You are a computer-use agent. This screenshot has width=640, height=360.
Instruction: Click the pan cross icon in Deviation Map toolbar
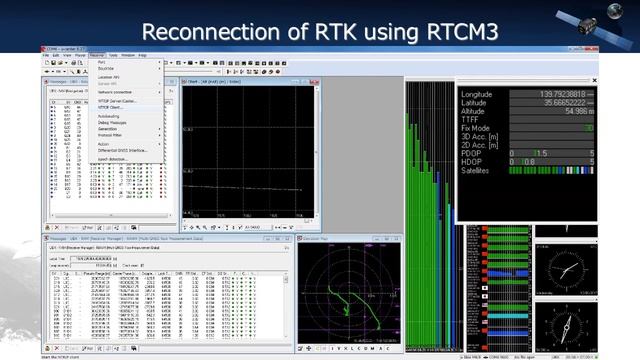pyautogui.click(x=309, y=348)
